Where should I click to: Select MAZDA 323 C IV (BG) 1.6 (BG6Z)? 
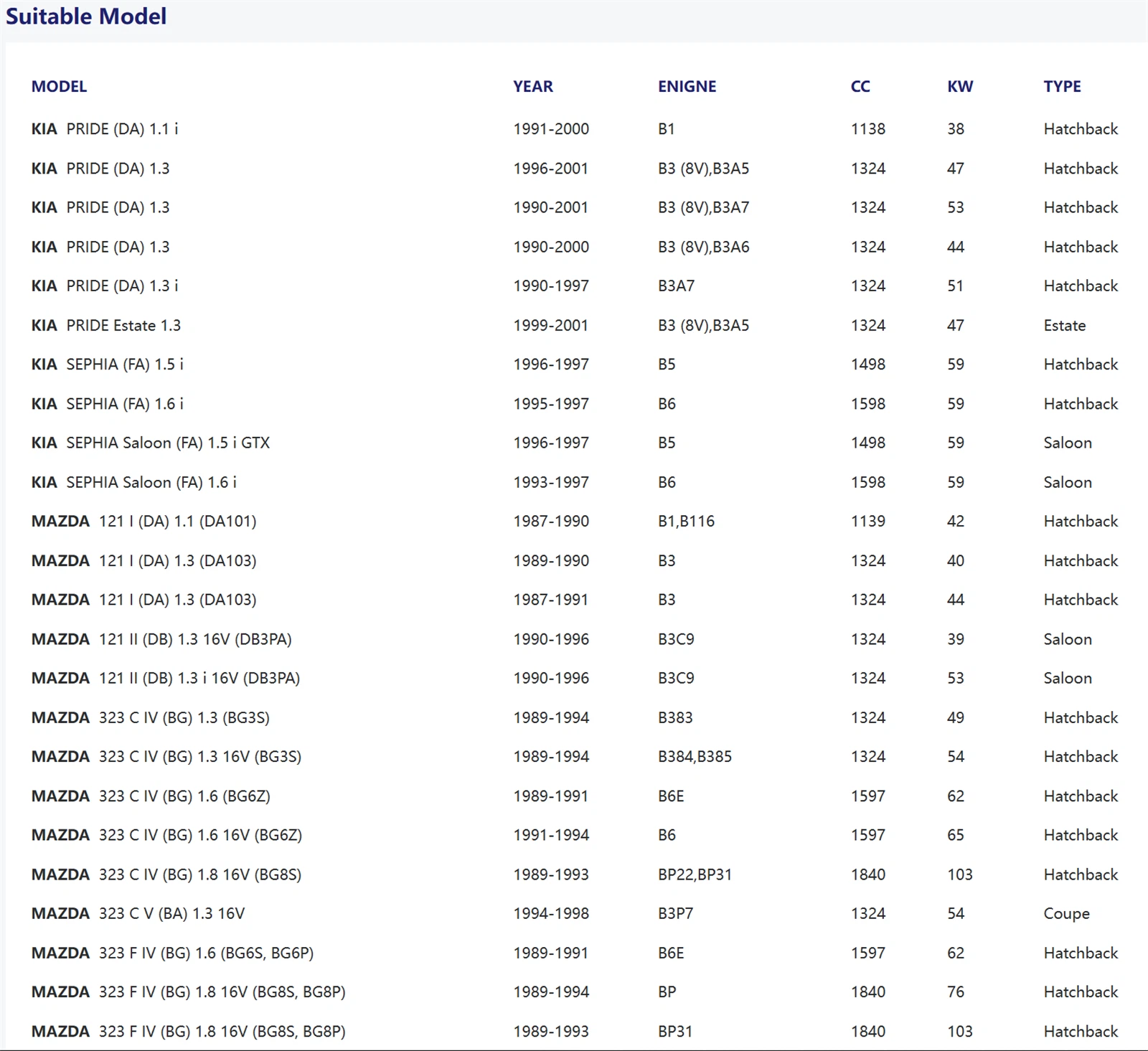151,796
